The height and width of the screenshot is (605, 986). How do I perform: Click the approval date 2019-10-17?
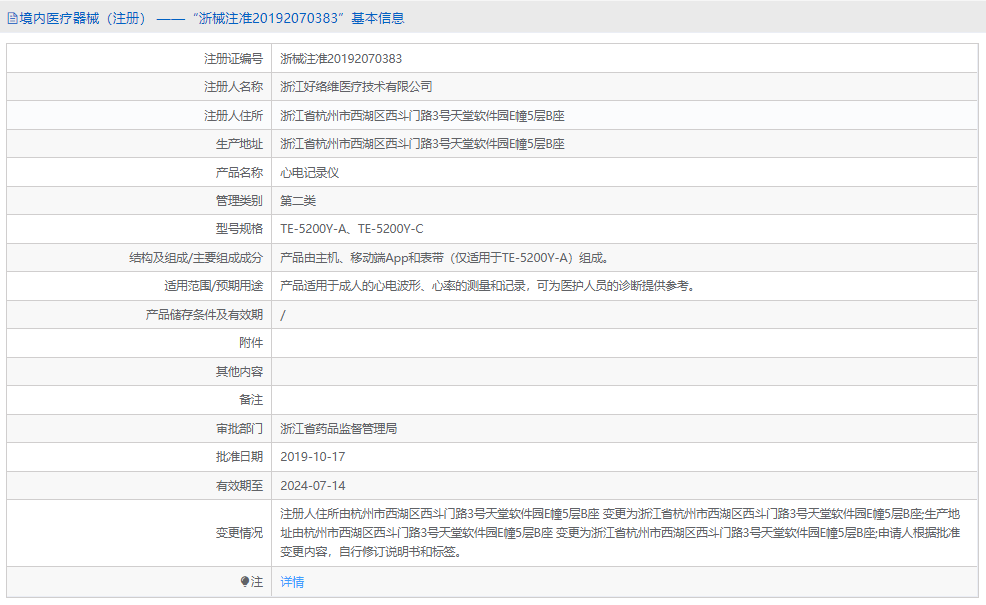click(313, 457)
